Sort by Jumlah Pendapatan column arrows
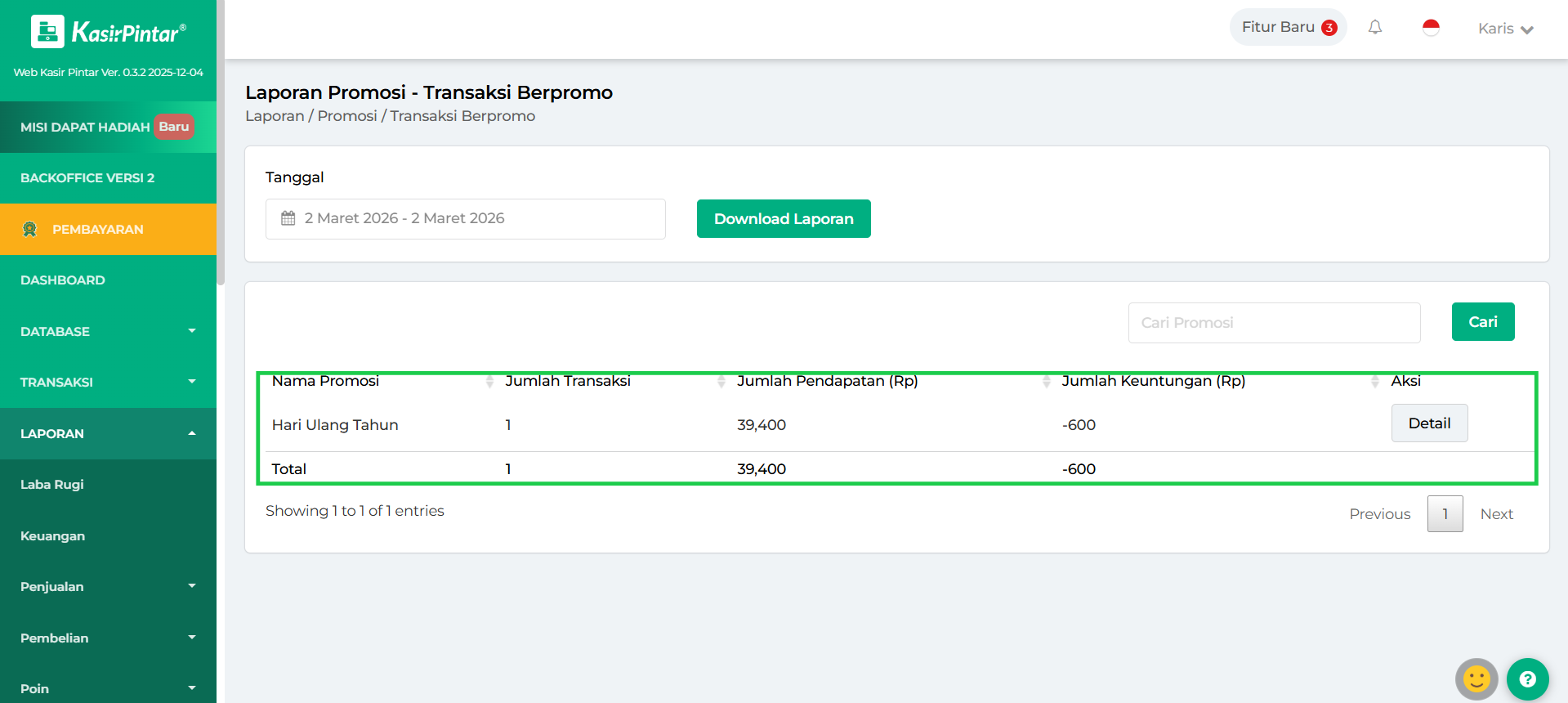The width and height of the screenshot is (1568, 703). point(1046,382)
